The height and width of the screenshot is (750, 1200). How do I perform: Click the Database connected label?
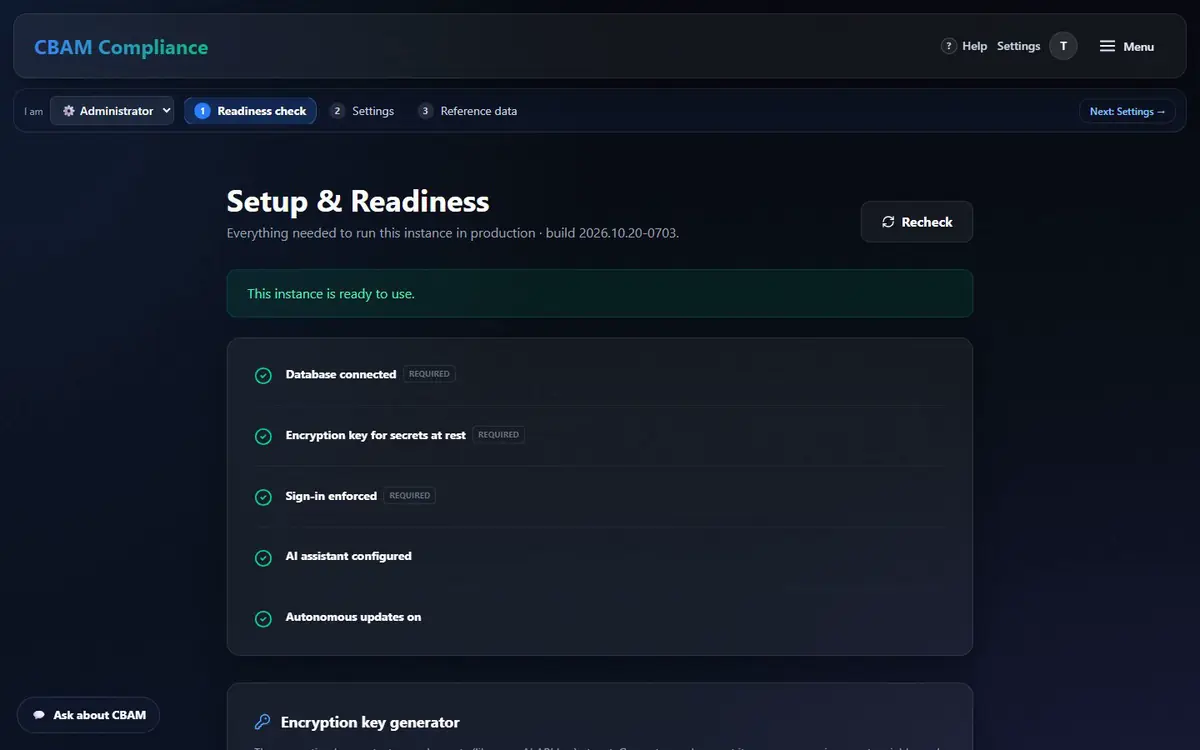[341, 374]
